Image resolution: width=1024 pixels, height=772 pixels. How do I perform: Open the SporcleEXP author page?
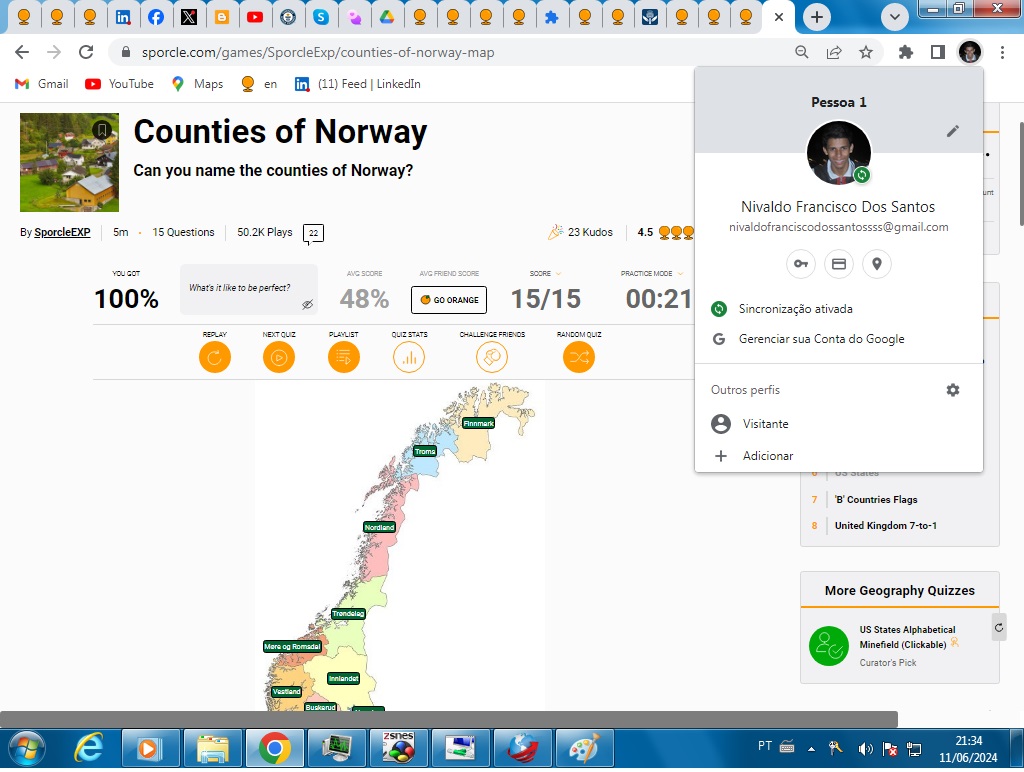(61, 232)
